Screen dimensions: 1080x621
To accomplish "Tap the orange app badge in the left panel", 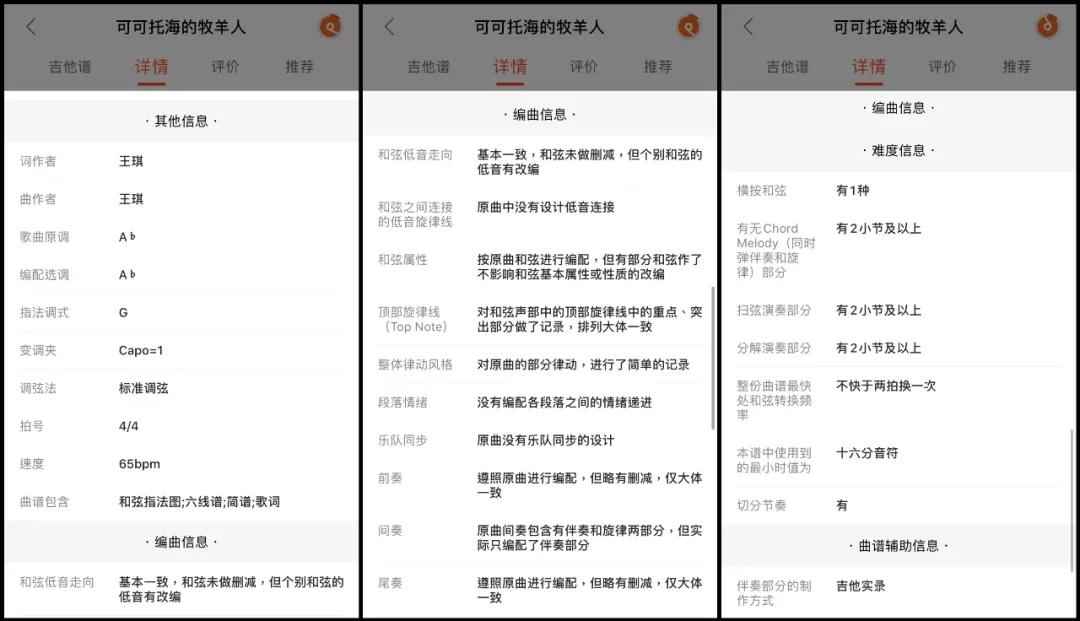I will pos(330,27).
